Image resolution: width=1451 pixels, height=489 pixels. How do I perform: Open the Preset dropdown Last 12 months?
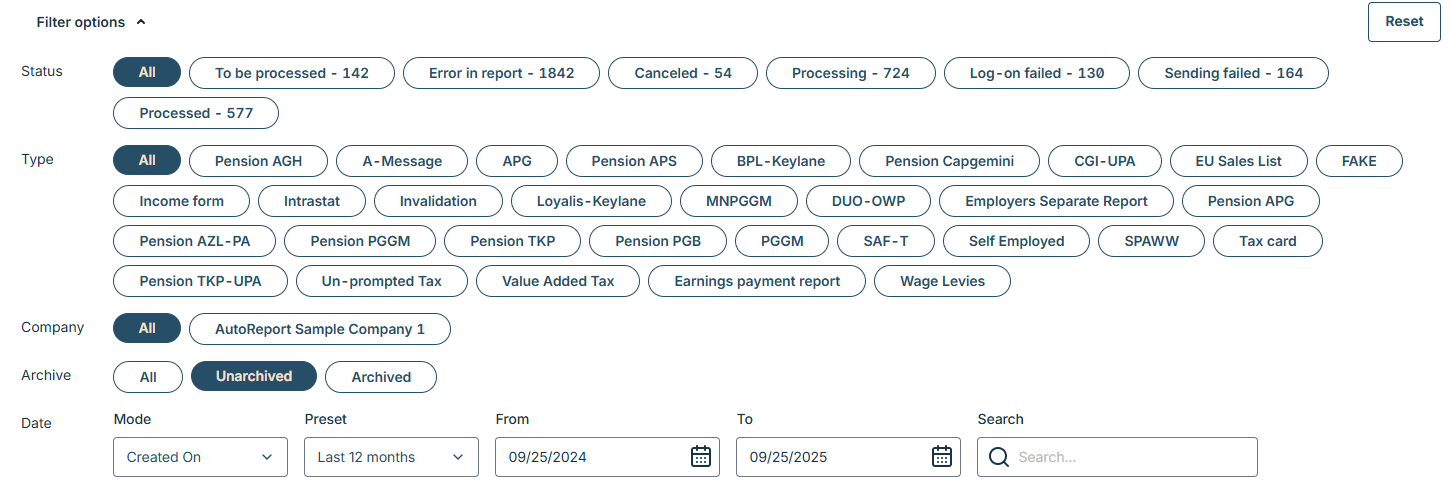pyautogui.click(x=391, y=457)
